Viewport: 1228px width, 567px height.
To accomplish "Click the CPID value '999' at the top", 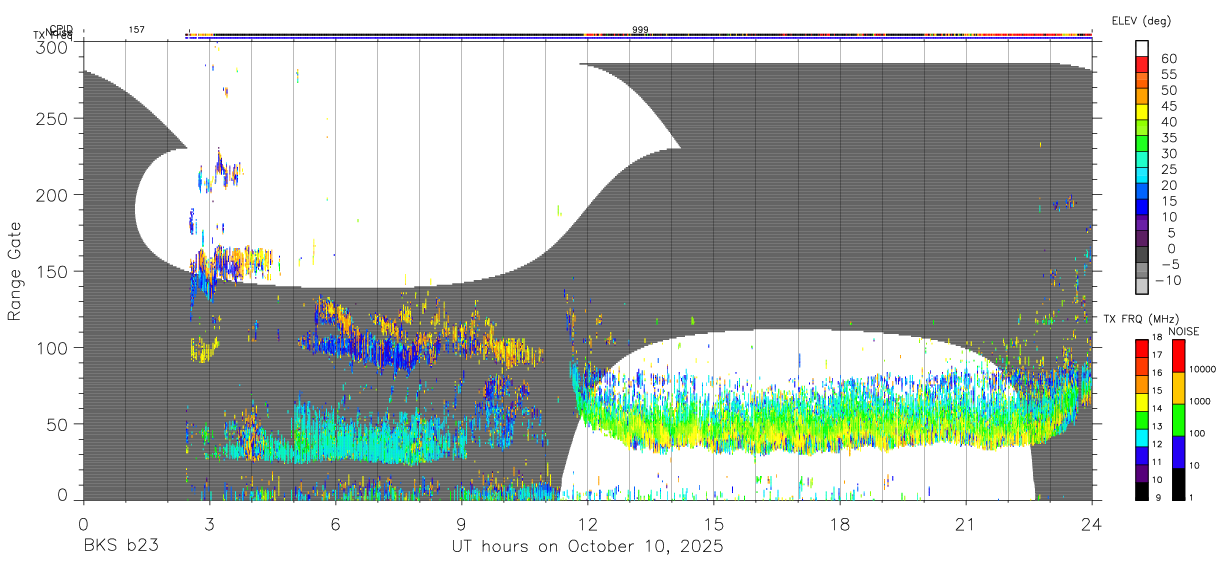I will (640, 30).
